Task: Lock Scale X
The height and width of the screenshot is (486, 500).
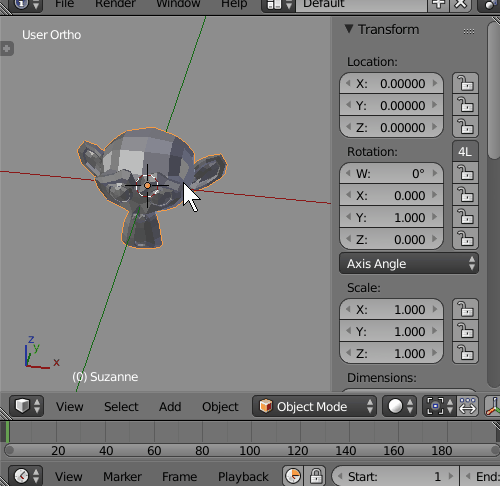Action: (x=465, y=309)
